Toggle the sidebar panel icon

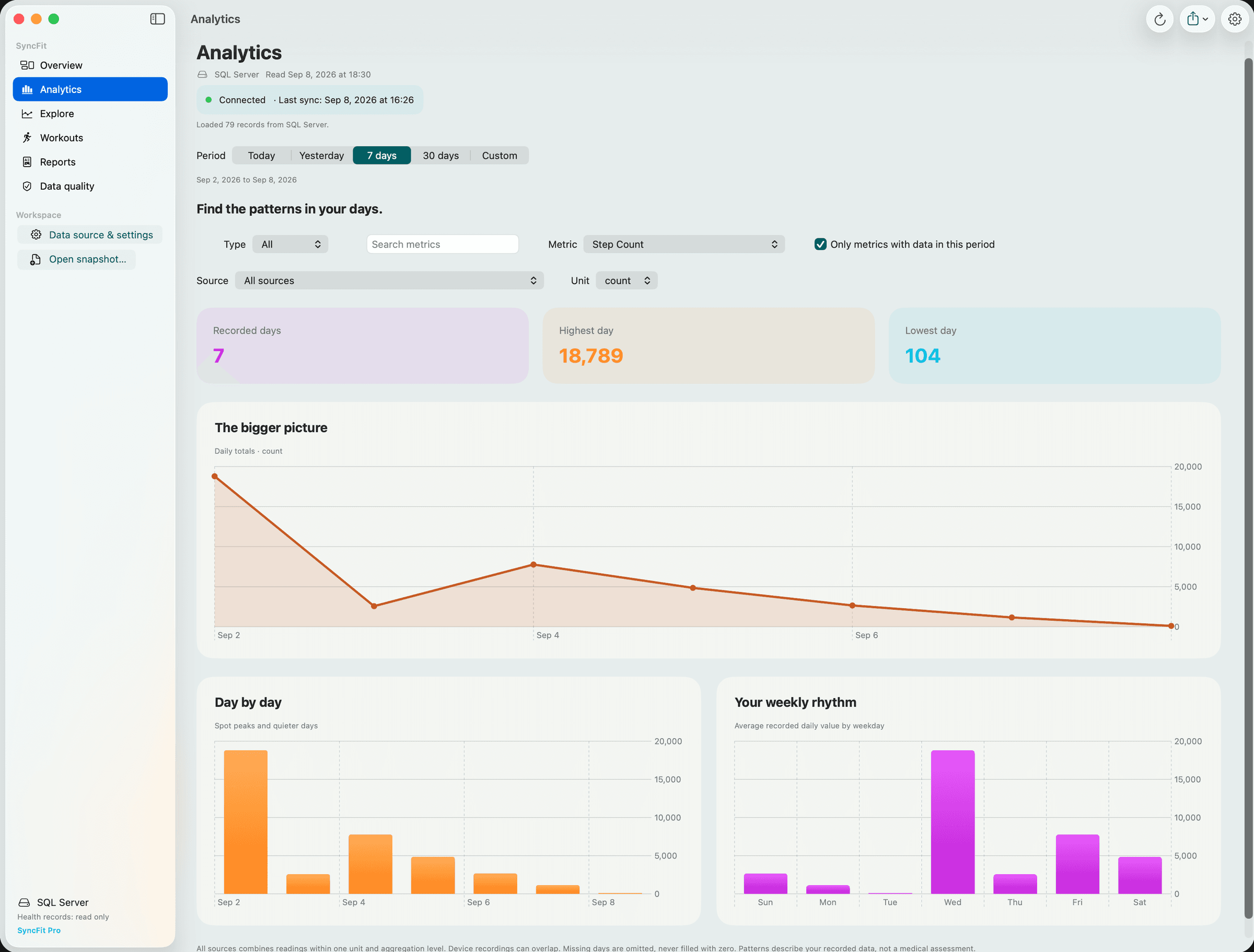click(x=157, y=19)
